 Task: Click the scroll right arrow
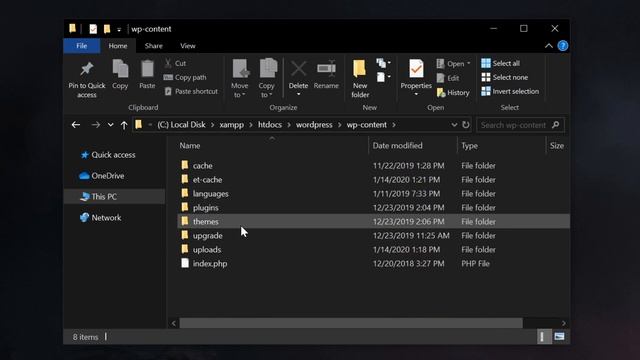tap(564, 323)
